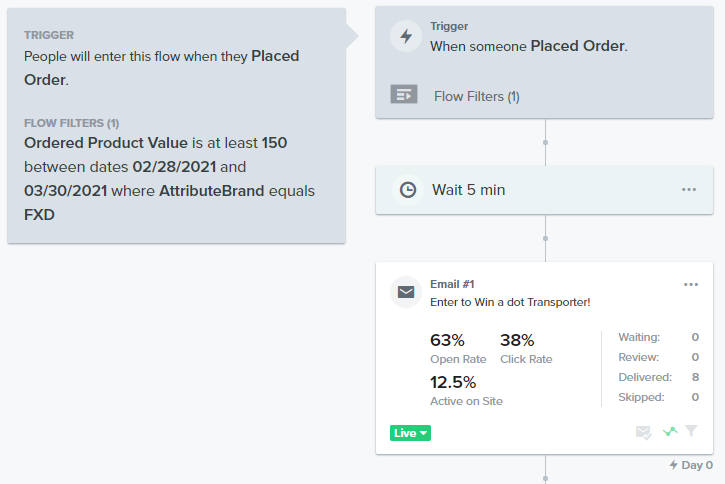The height and width of the screenshot is (484, 725).
Task: Click the lightning bolt trigger icon
Action: pyautogui.click(x=406, y=36)
